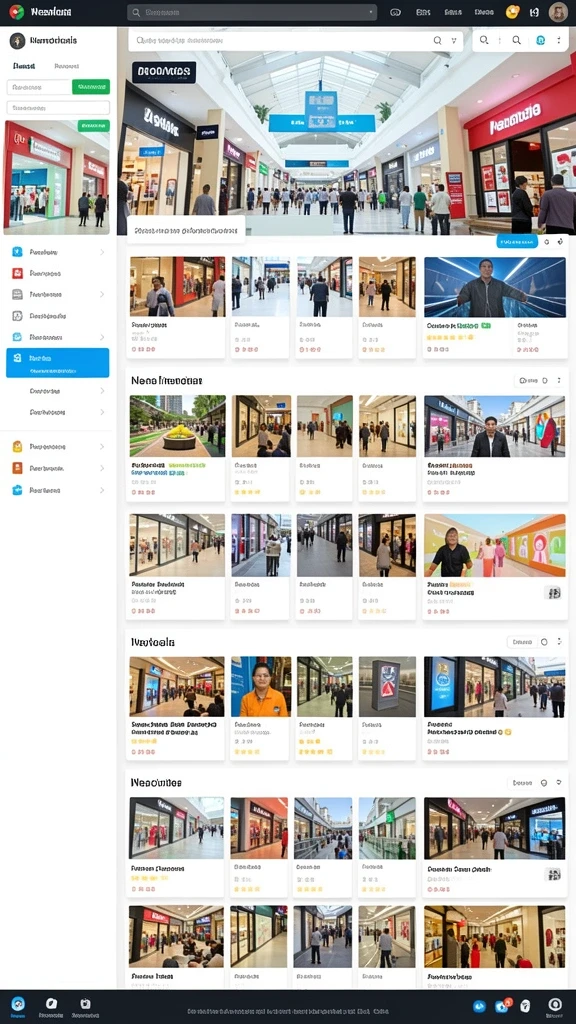Click the mall preview image in left sidebar
This screenshot has width=576, height=1024.
[57, 178]
